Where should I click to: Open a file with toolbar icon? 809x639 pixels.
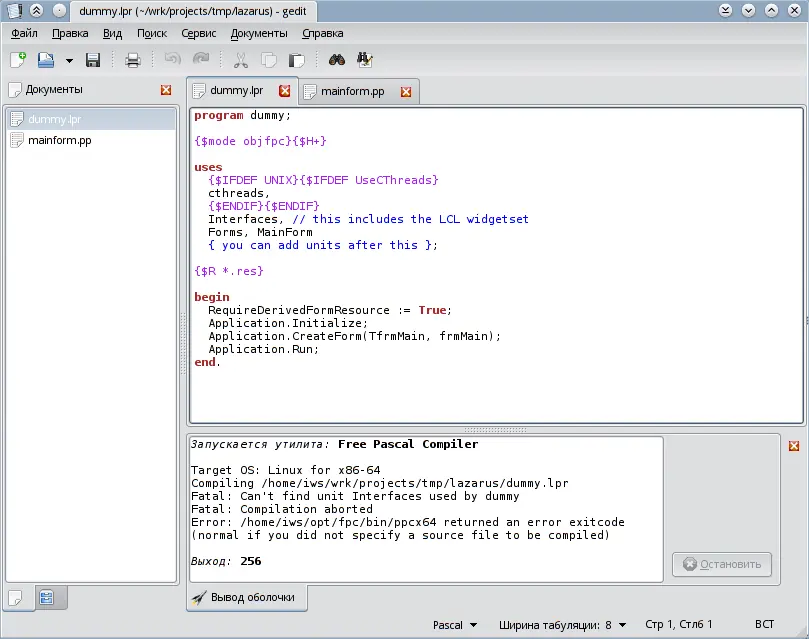click(46, 60)
